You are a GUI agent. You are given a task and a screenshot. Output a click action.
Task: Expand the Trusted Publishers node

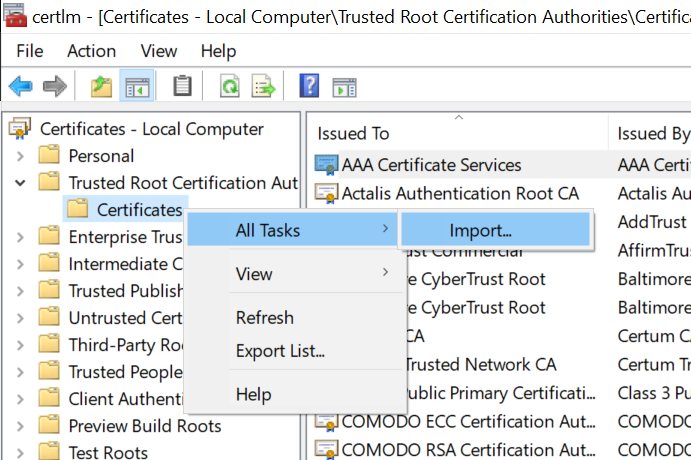click(20, 291)
